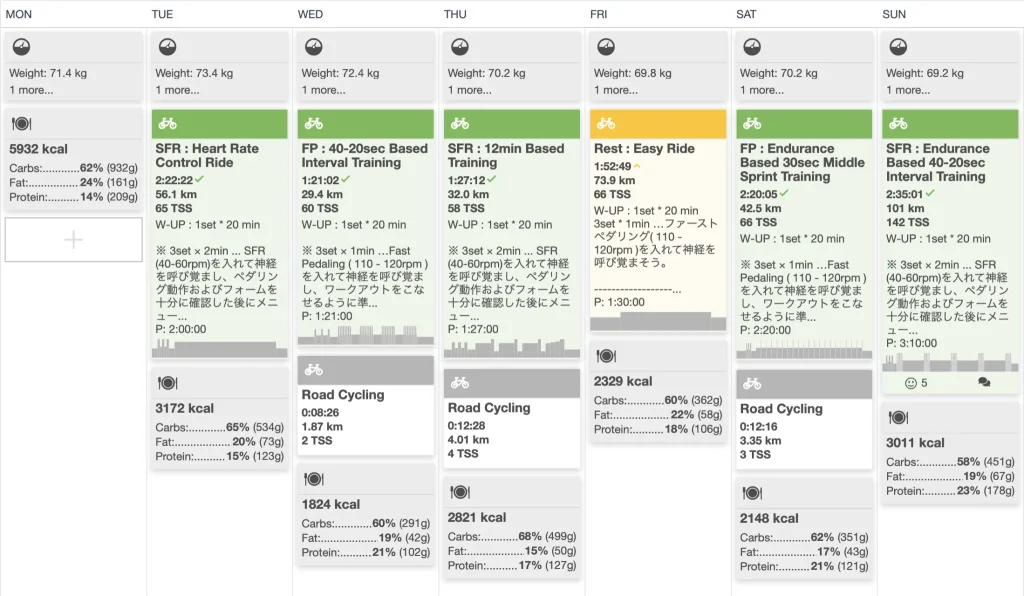The width and height of the screenshot is (1024, 596).
Task: Open 'FP : 40-20sec Based Interval Training' workout
Action: 364,155
